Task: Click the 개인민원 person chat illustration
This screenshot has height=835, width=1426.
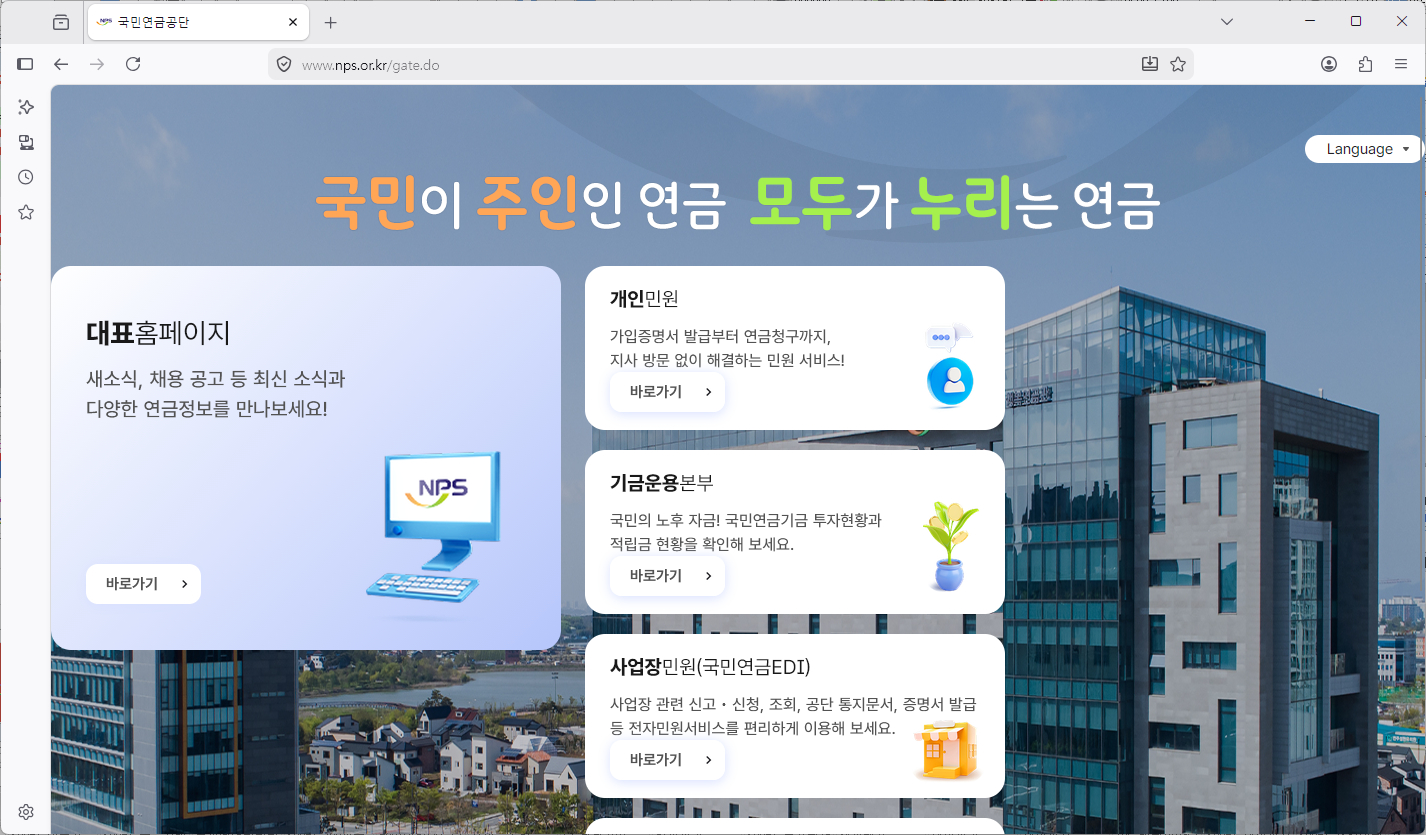Action: pyautogui.click(x=949, y=366)
